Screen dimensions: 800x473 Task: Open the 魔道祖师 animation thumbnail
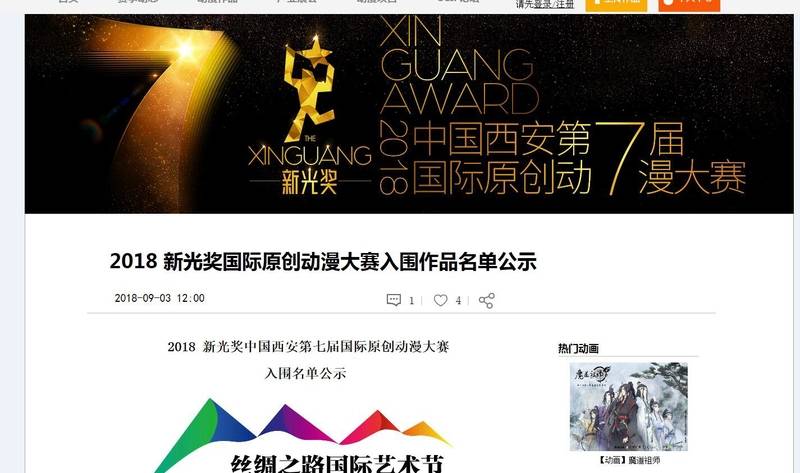coord(629,407)
